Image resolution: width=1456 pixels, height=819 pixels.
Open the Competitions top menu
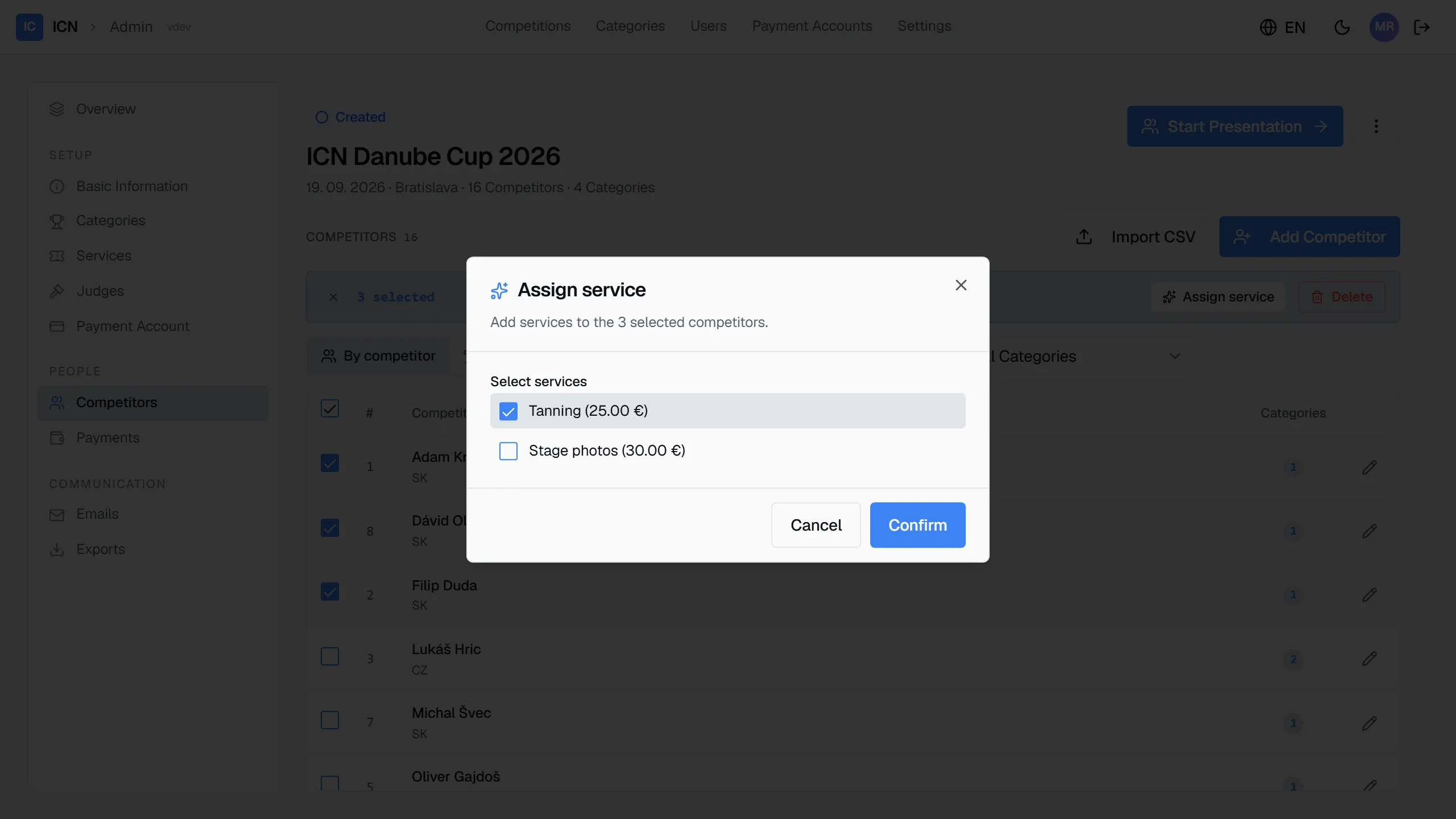527,26
